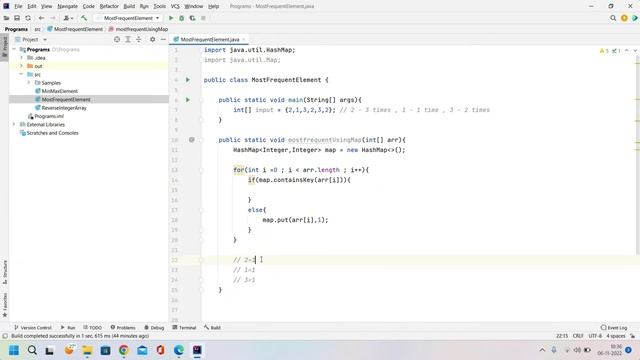The height and width of the screenshot is (360, 640).
Task: Click CRLF line separator in status bar
Action: [x=578, y=336]
